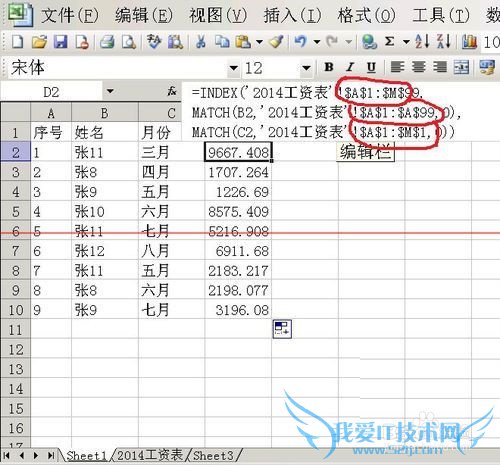This screenshot has height=465, width=500.
Task: Open the font size dropdown arrow
Action: (x=306, y=68)
